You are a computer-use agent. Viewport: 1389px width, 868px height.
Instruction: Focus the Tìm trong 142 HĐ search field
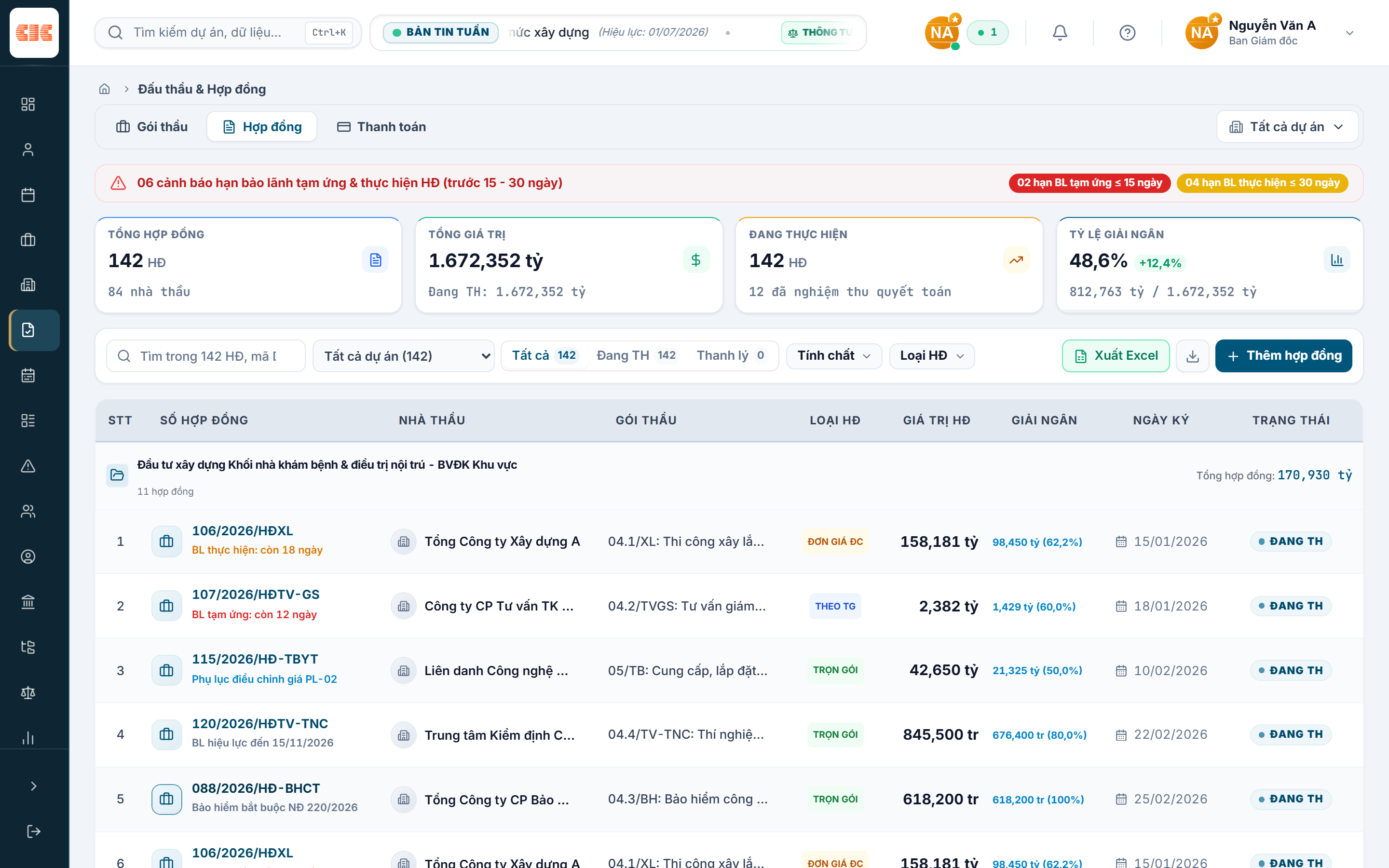[205, 356]
